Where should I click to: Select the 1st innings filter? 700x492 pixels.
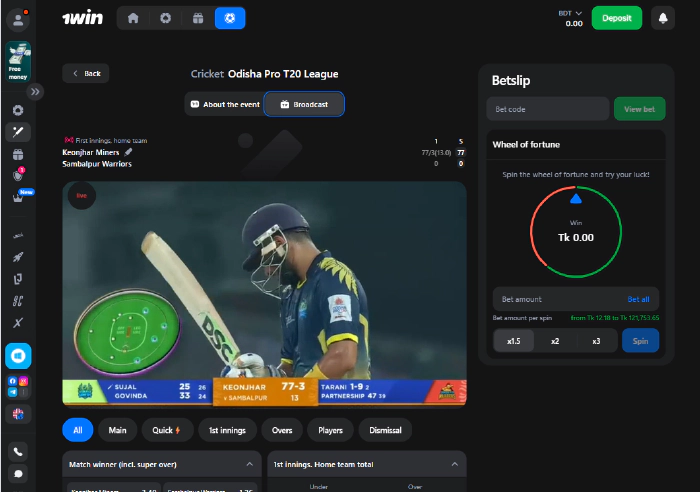[227, 430]
